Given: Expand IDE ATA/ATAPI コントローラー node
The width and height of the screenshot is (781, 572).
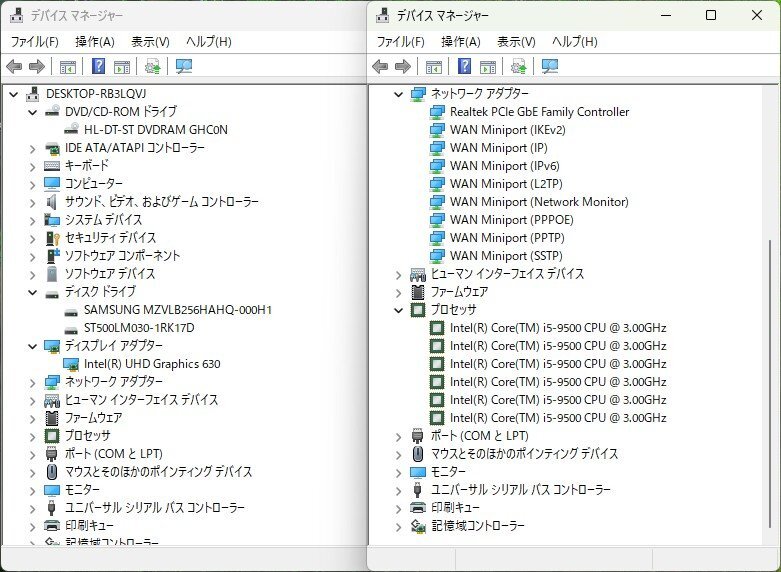Looking at the screenshot, I should (32, 148).
